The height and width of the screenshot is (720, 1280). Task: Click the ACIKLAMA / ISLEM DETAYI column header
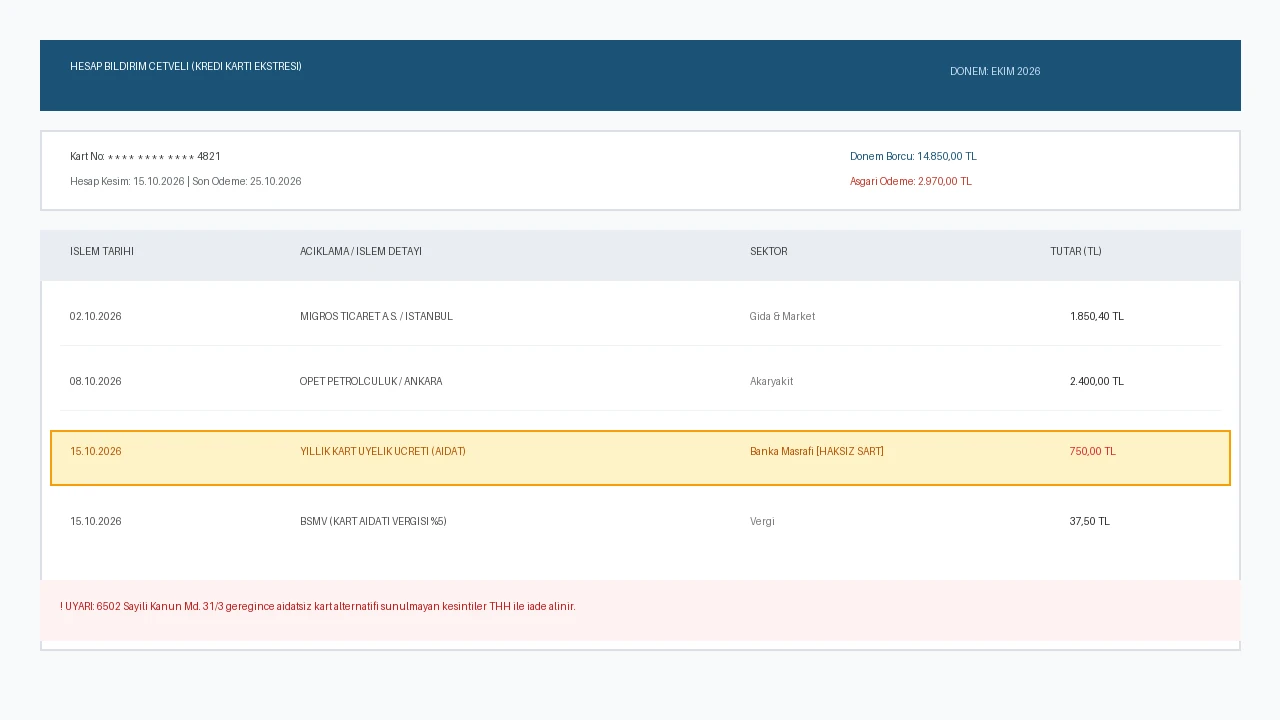pyautogui.click(x=361, y=252)
